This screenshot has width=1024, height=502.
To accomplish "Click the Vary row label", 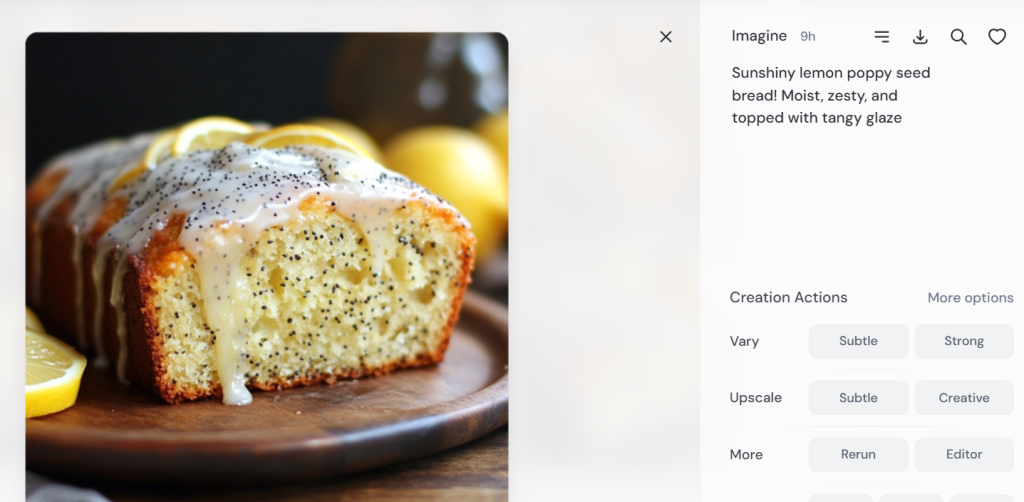I will (744, 342).
